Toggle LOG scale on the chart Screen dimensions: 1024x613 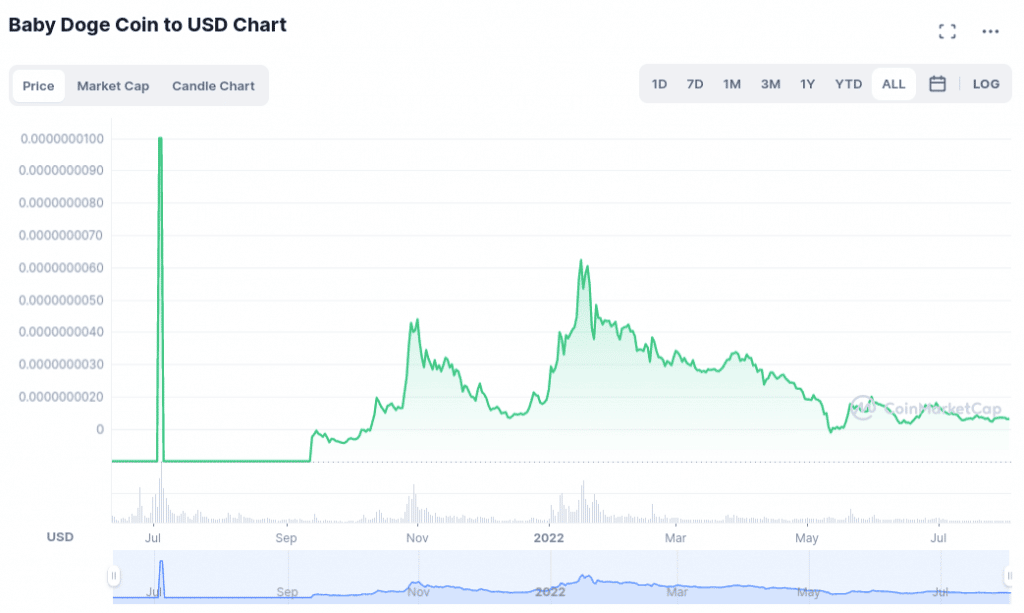click(986, 84)
